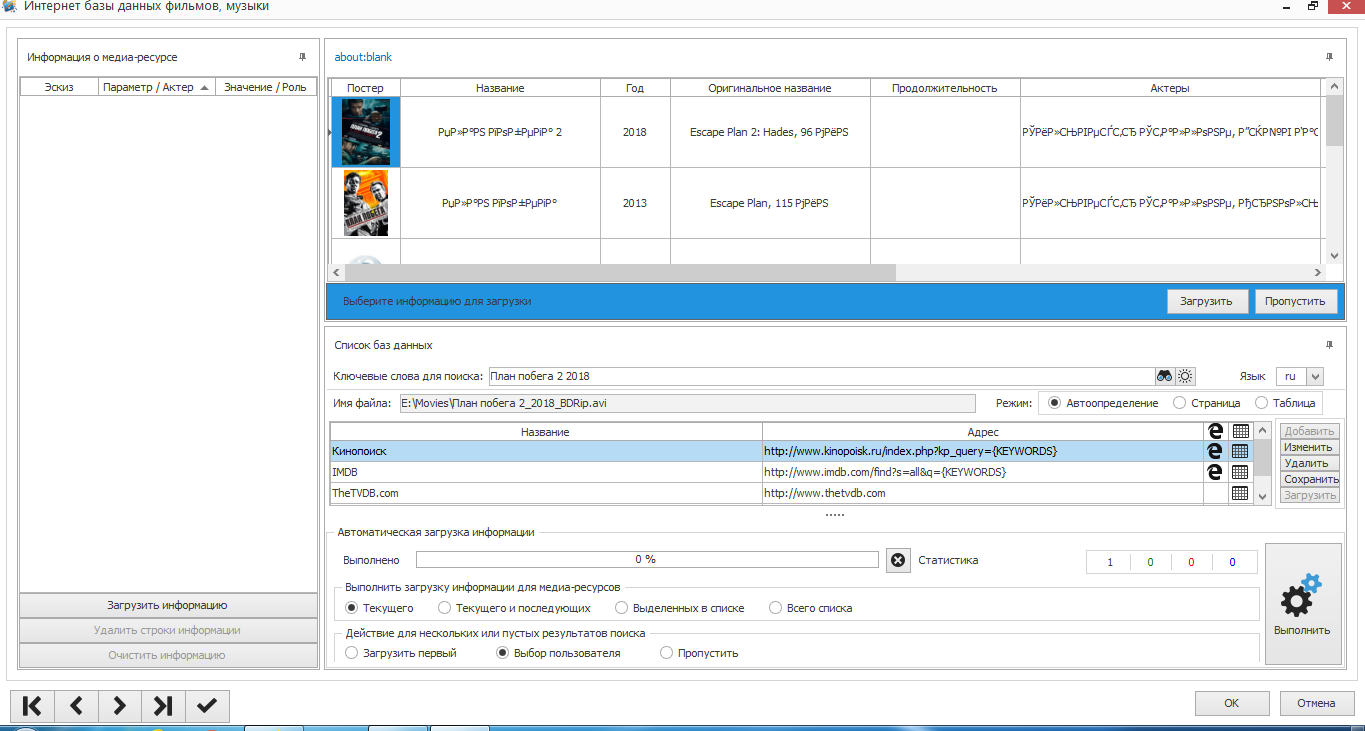Open the Язык language dropdown
1365x731 pixels.
pos(1315,377)
